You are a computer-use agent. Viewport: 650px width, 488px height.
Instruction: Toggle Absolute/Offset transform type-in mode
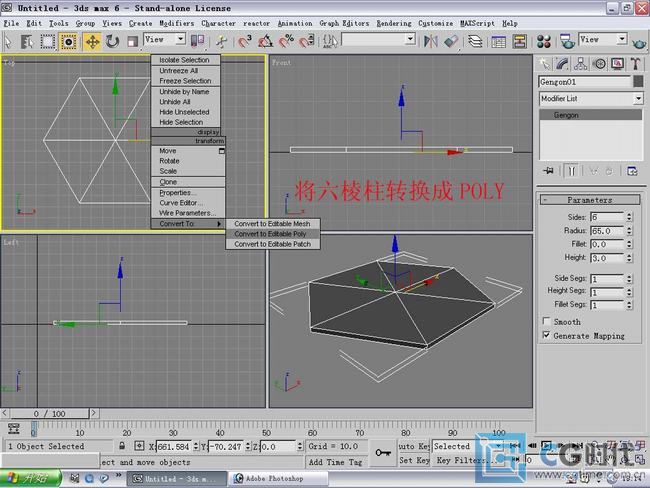pos(139,446)
